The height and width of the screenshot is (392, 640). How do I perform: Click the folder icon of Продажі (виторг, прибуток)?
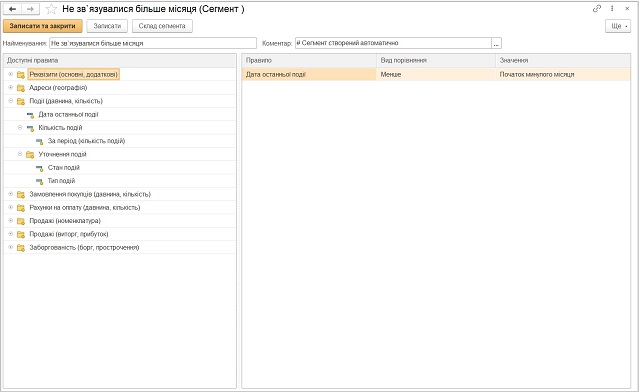[21, 235]
